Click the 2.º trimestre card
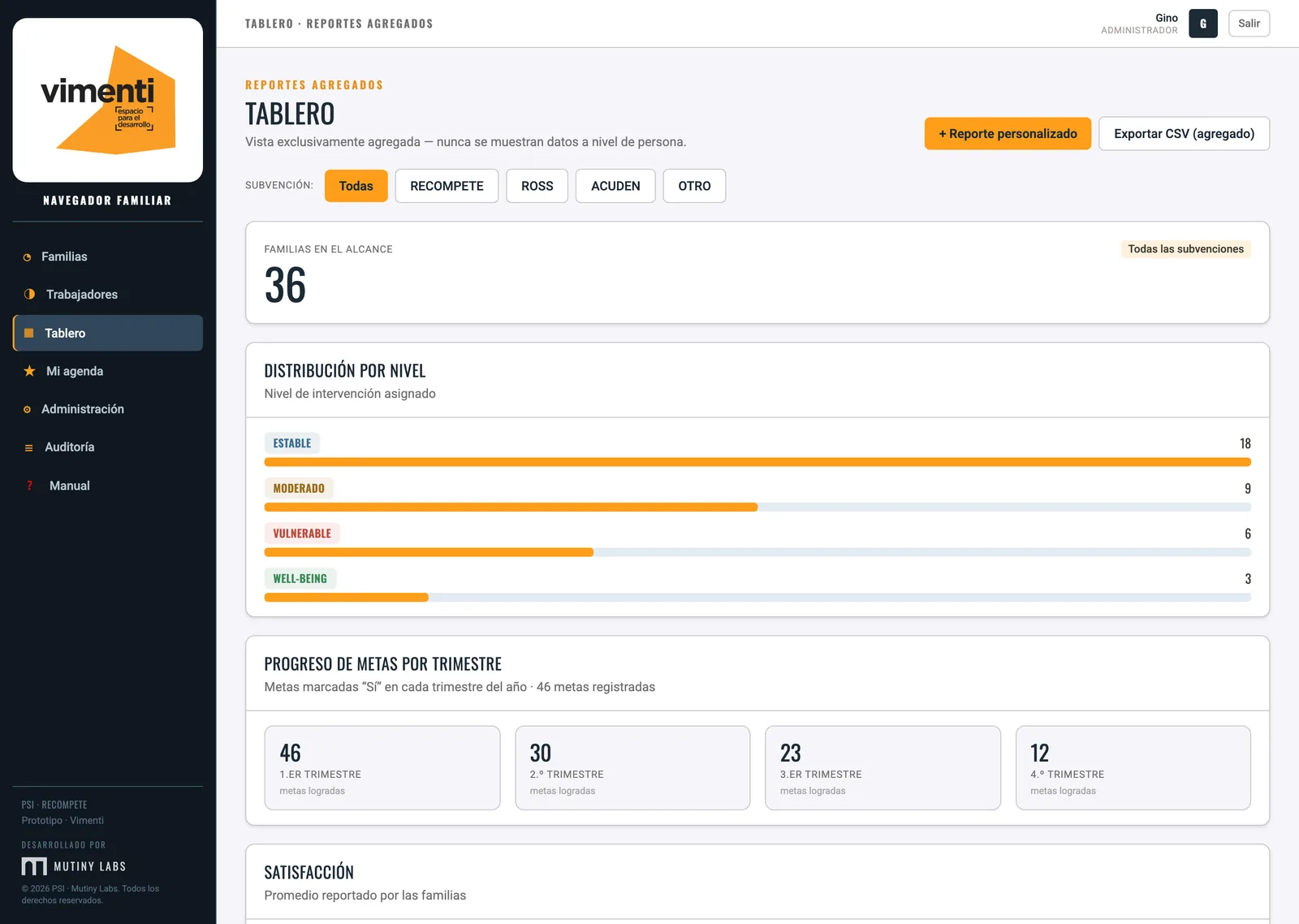 click(x=632, y=768)
